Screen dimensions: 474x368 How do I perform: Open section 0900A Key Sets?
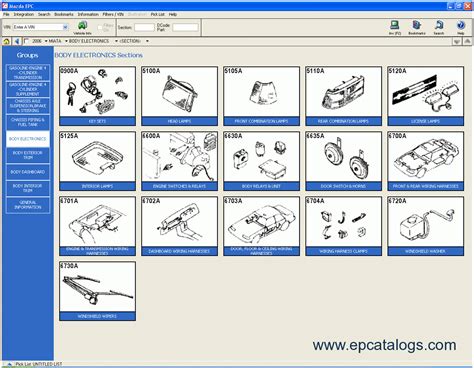click(x=97, y=96)
